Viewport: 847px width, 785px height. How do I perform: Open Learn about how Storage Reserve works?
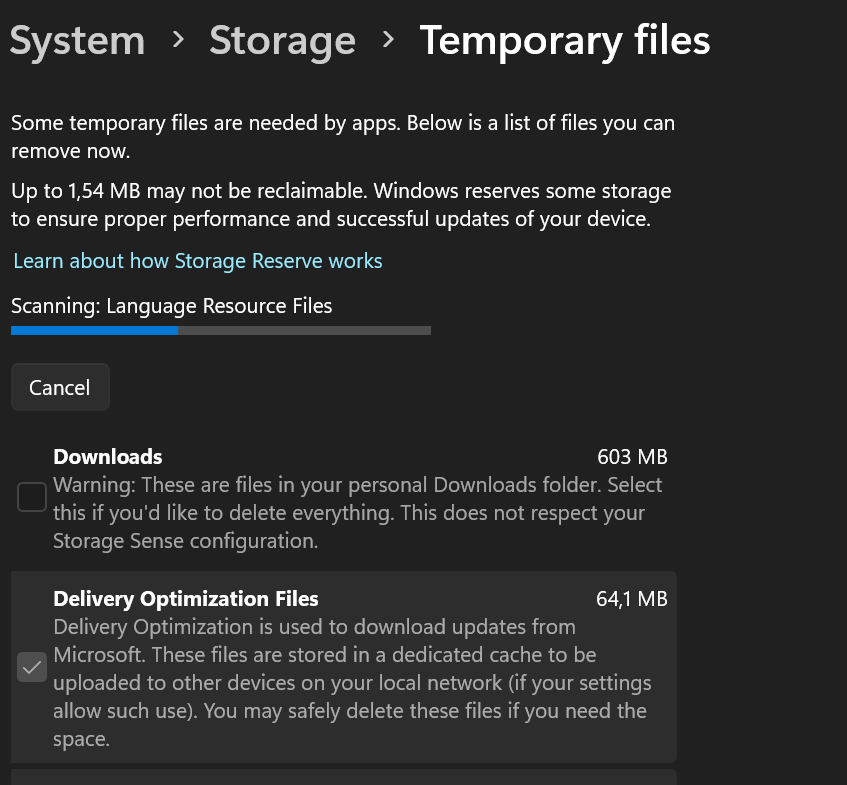(198, 261)
